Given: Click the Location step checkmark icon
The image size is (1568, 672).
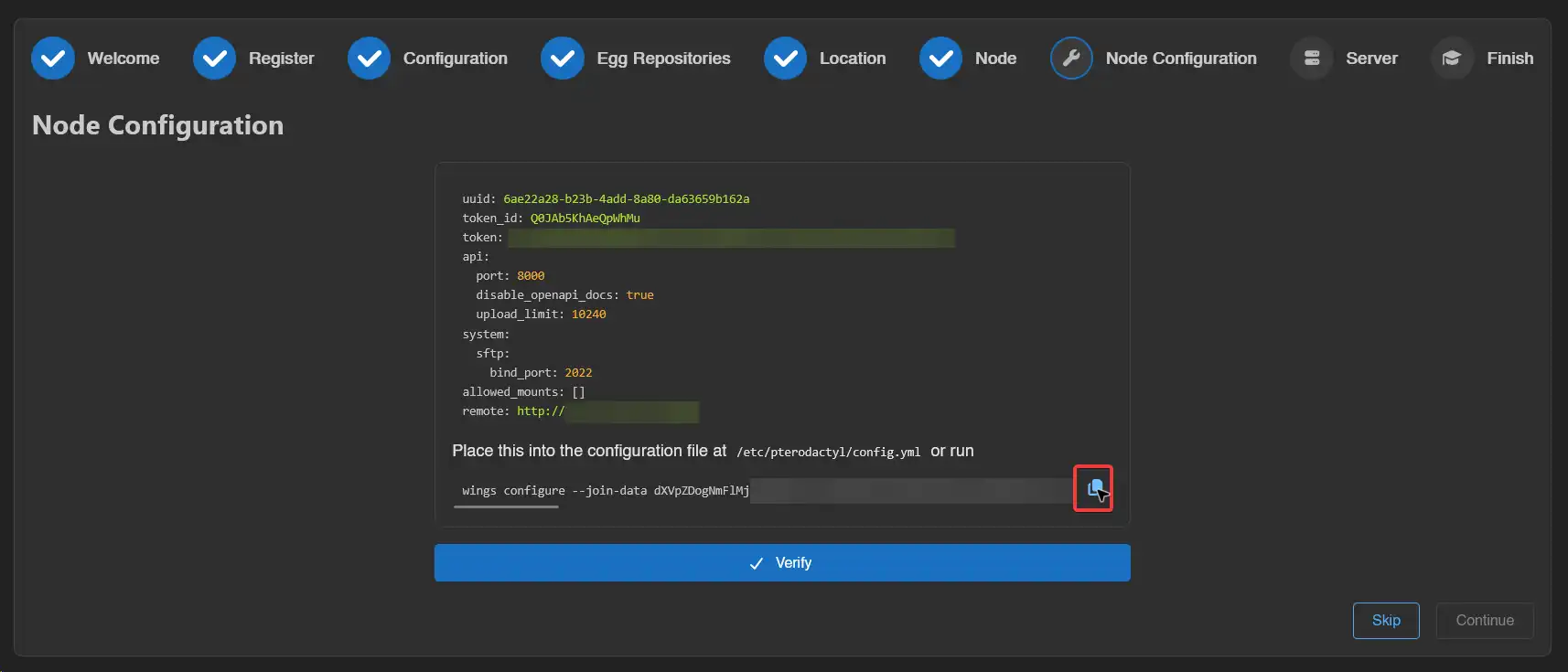Looking at the screenshot, I should [x=785, y=59].
